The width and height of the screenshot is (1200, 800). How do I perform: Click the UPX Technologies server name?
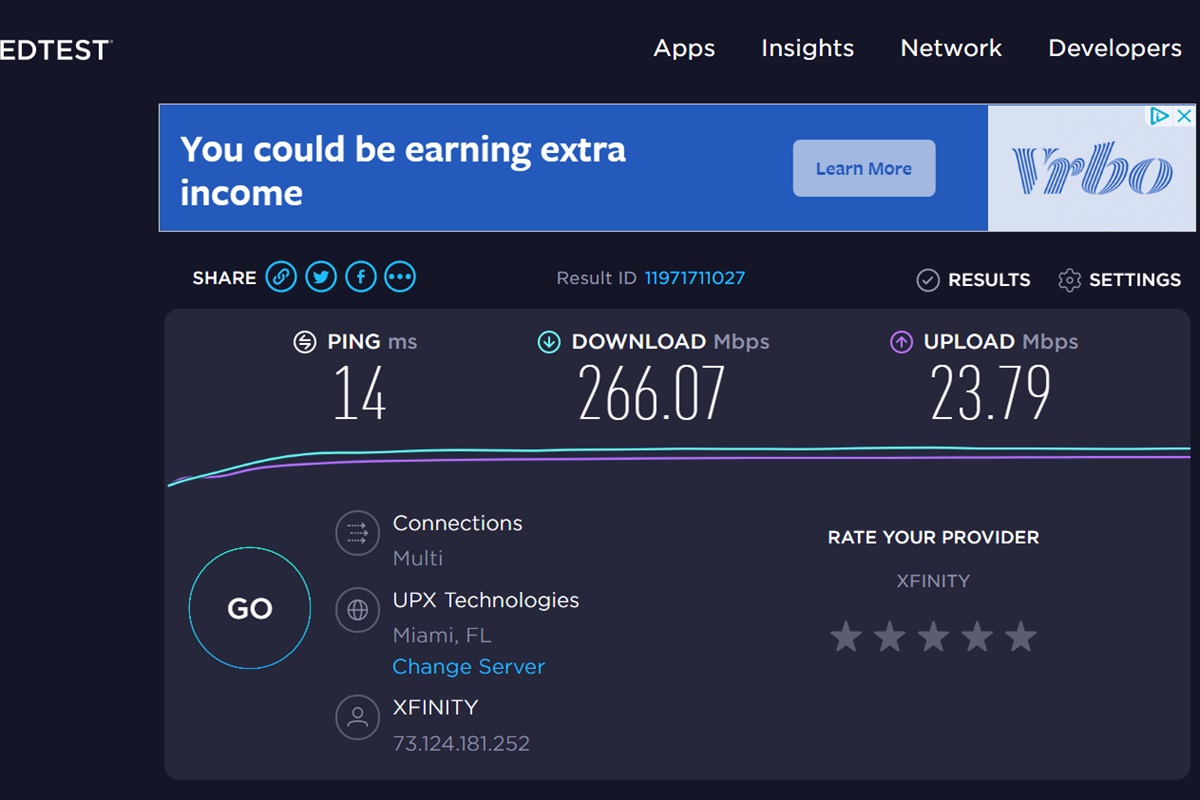point(486,600)
